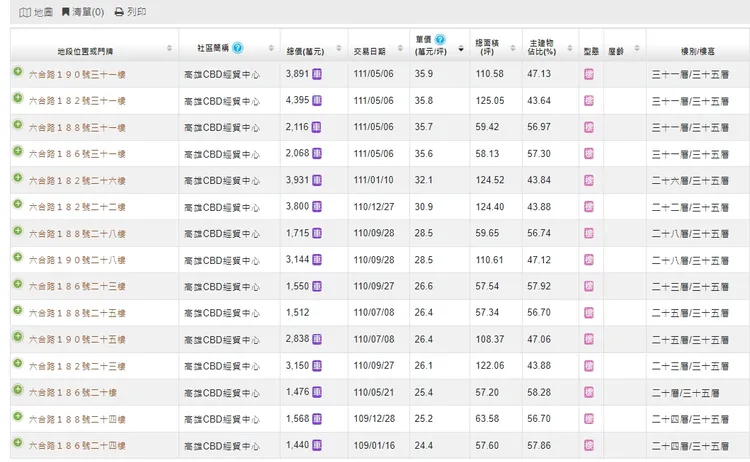Click the help icon beside 社區簡稱
This screenshot has height=462, width=750.
237,48
